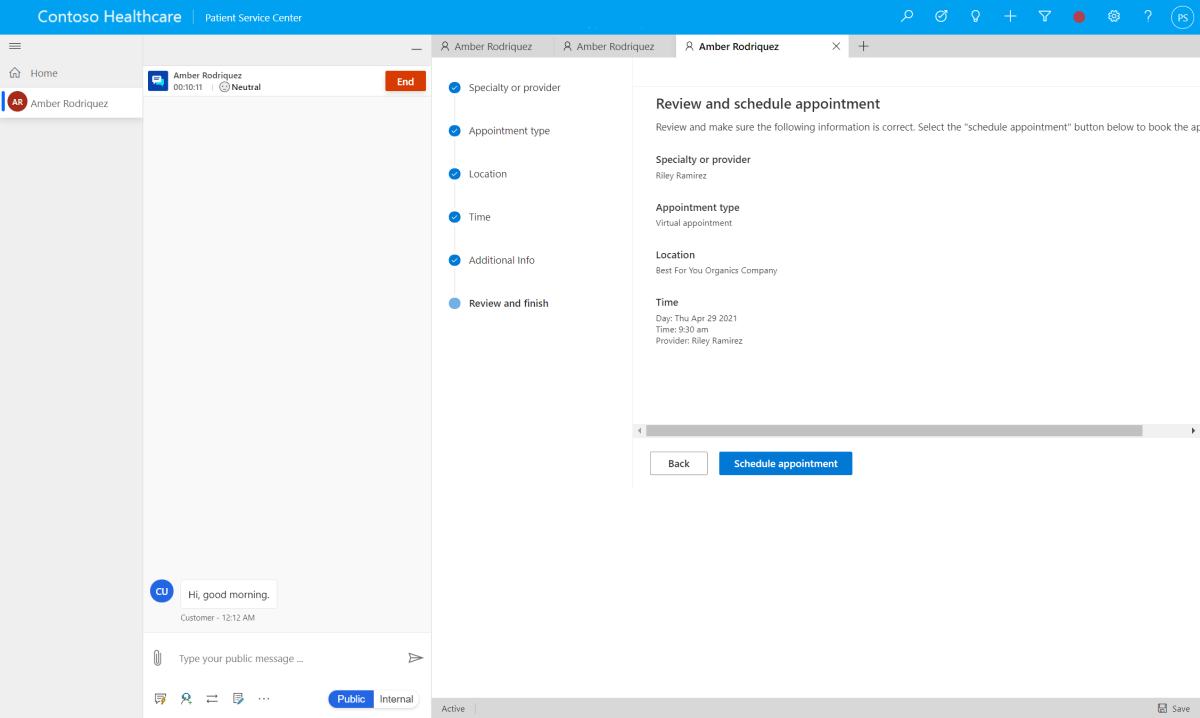Minimize the conversation panel

(416, 49)
